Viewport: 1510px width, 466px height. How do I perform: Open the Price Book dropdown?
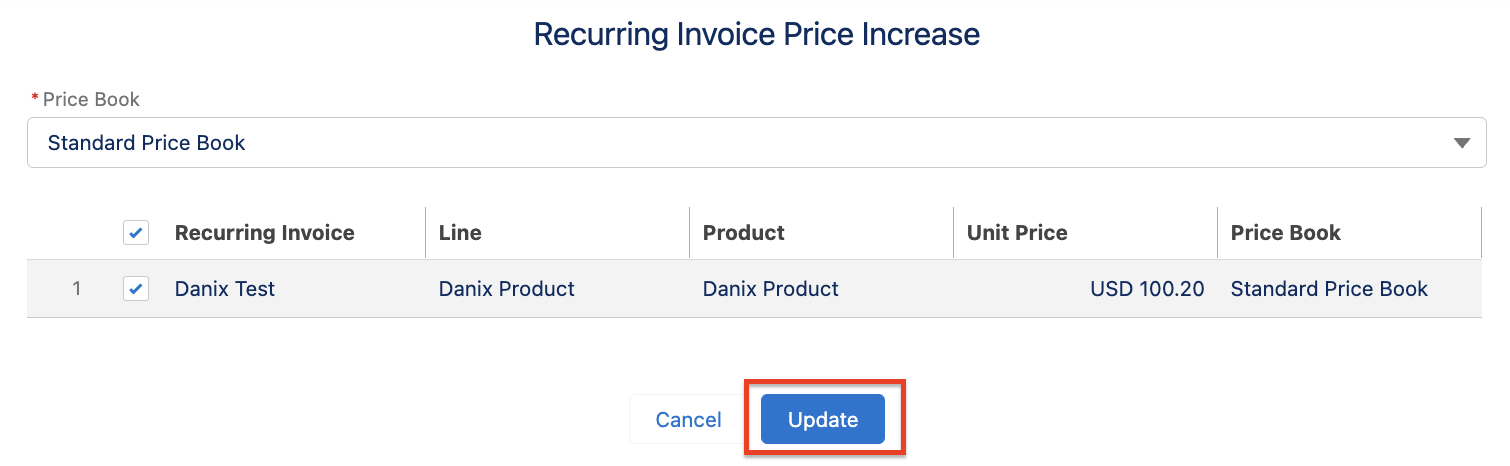[x=756, y=143]
